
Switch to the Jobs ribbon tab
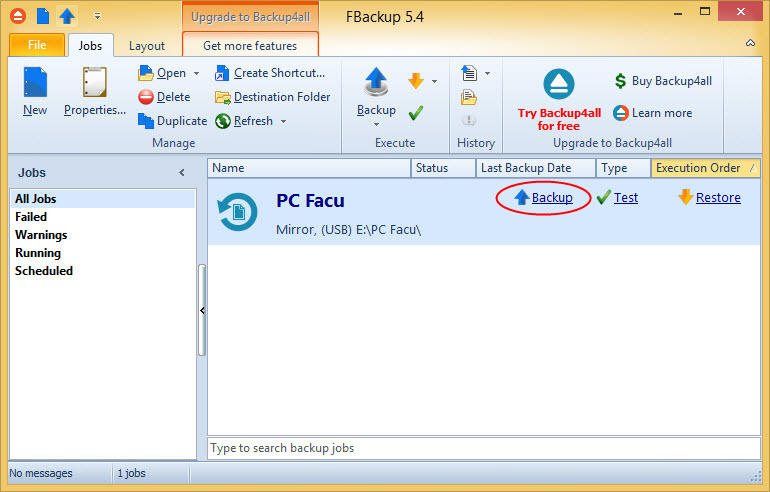coord(90,46)
